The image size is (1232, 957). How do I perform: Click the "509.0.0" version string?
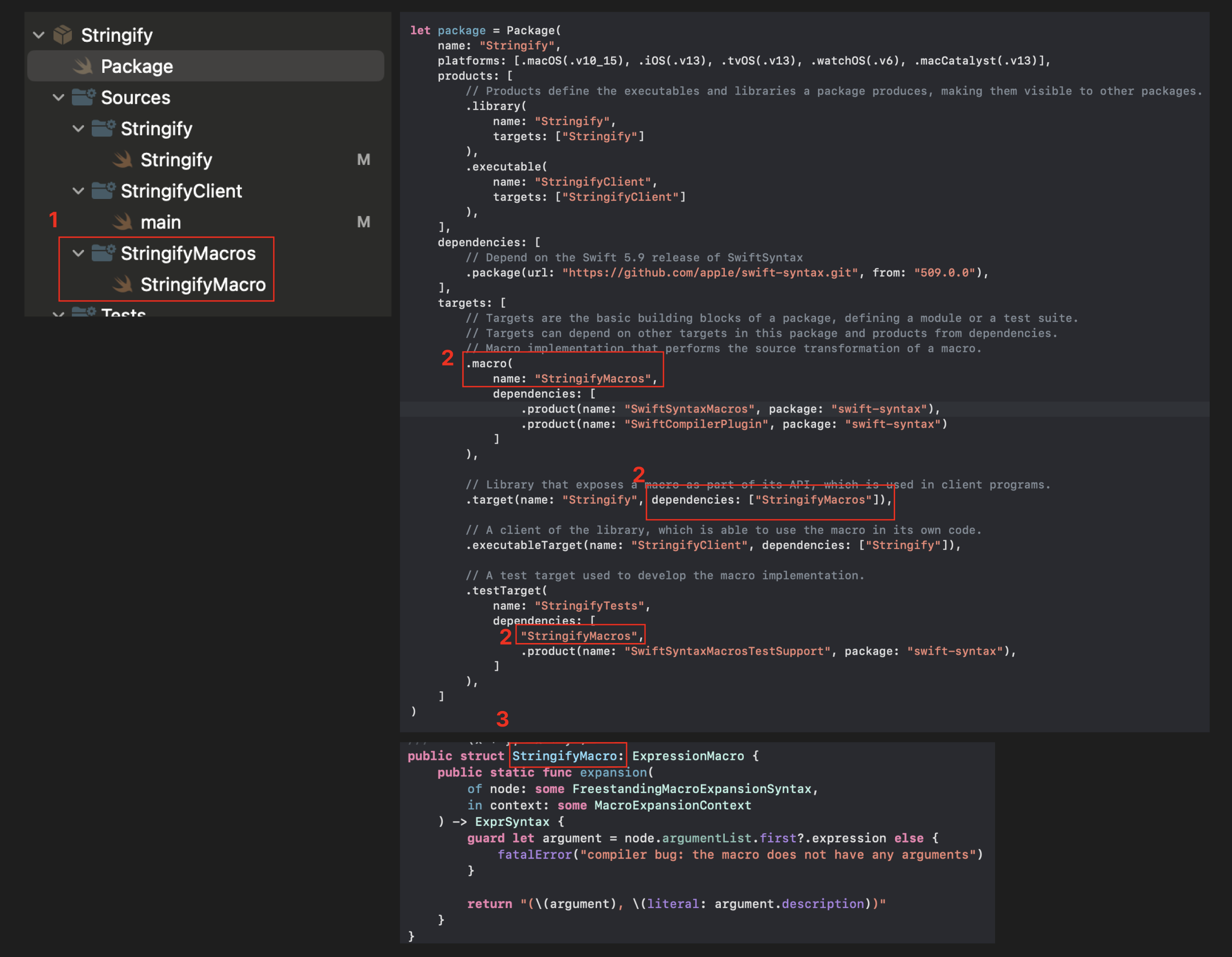(944, 273)
